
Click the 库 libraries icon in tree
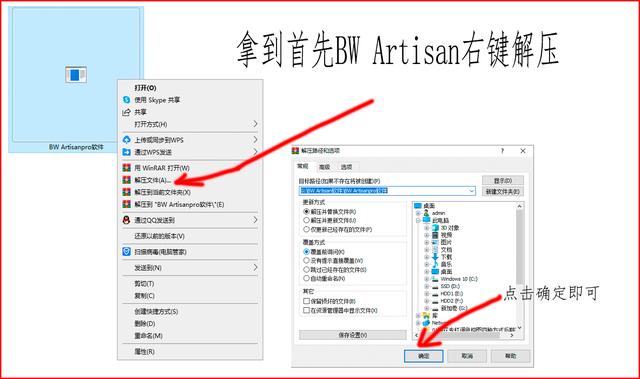click(427, 315)
